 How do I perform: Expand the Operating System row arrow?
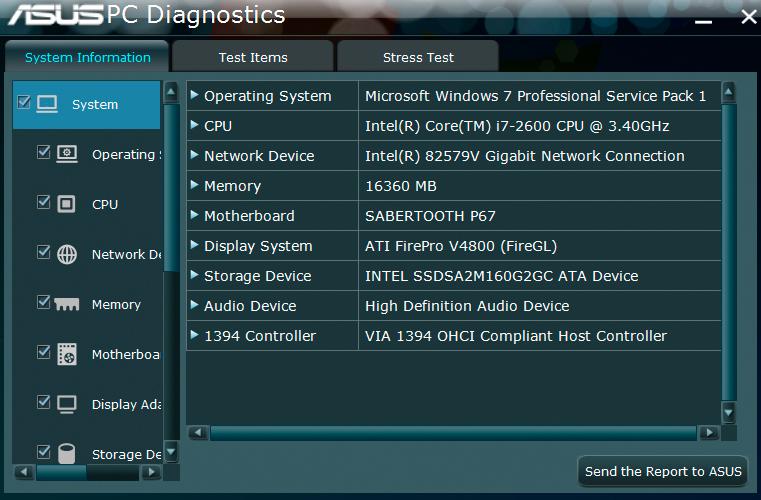[x=195, y=95]
